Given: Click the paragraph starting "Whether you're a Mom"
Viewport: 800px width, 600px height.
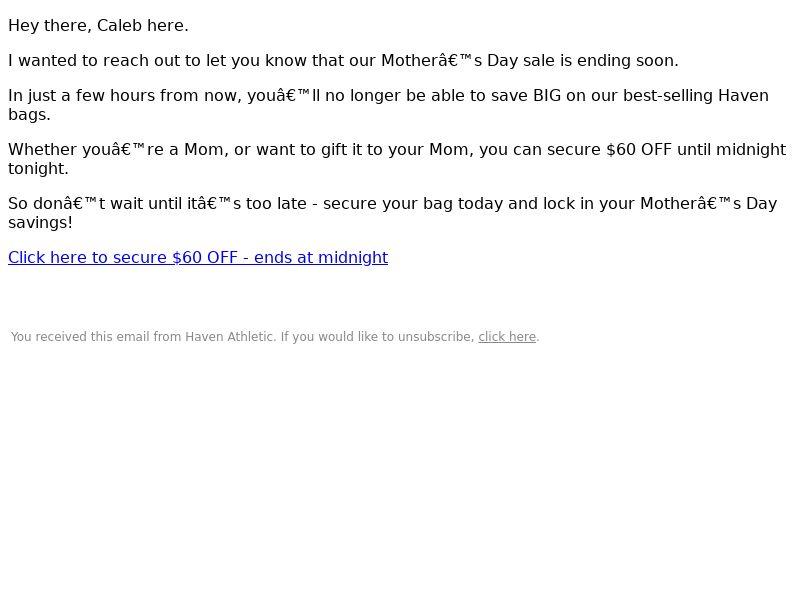Looking at the screenshot, I should click(397, 159).
